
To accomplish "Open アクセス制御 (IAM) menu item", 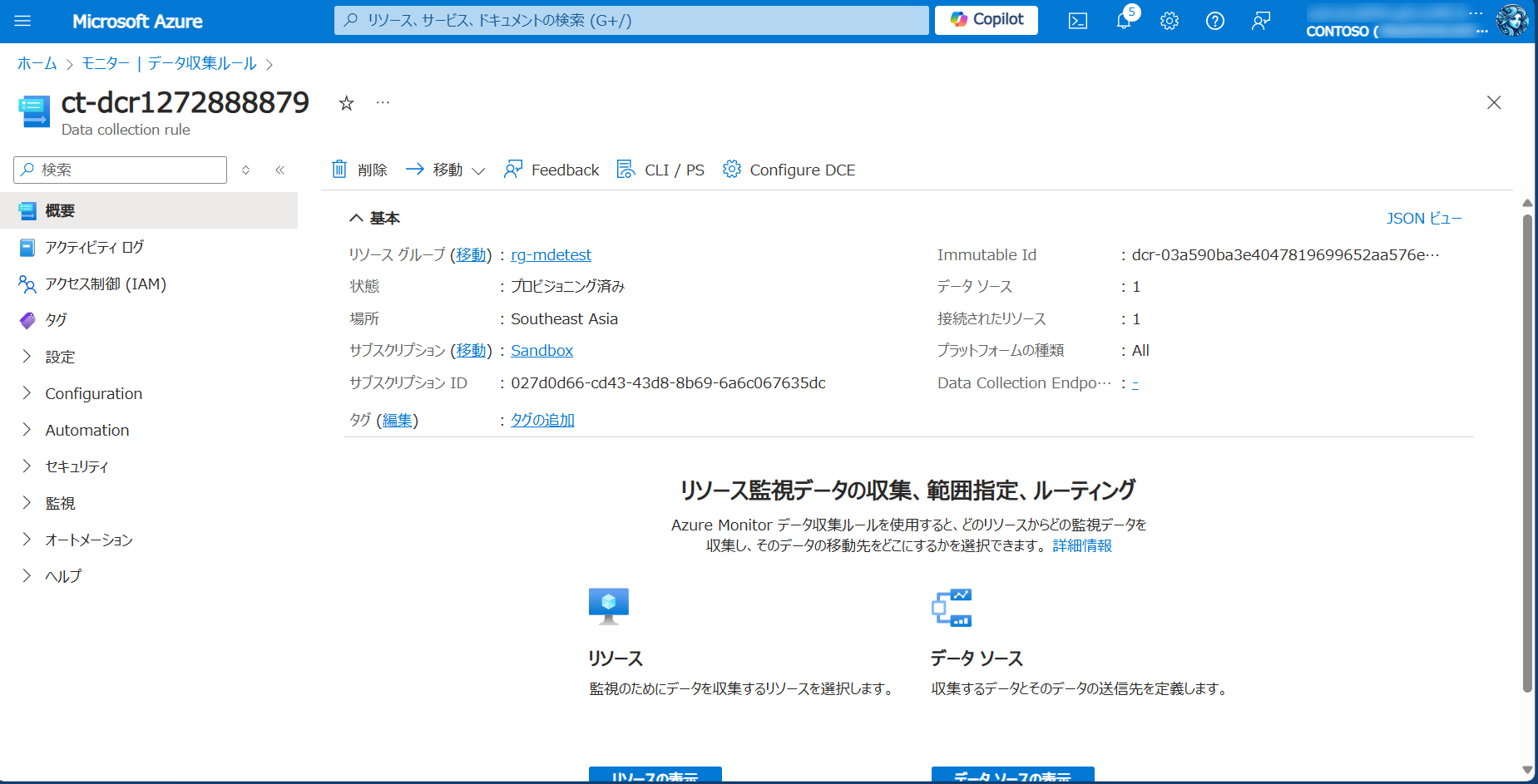I will (x=105, y=284).
